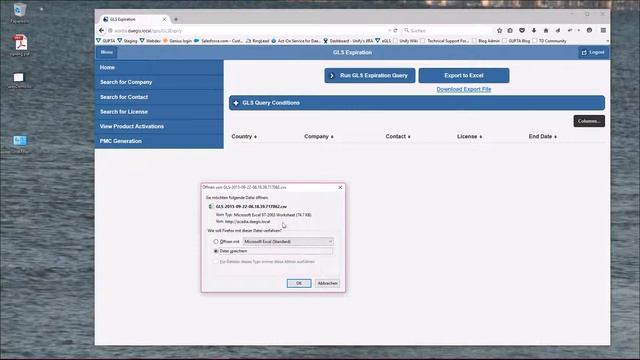Bookmark this page with the star icon
Image resolution: width=640 pixels, height=360 pixels.
499,31
